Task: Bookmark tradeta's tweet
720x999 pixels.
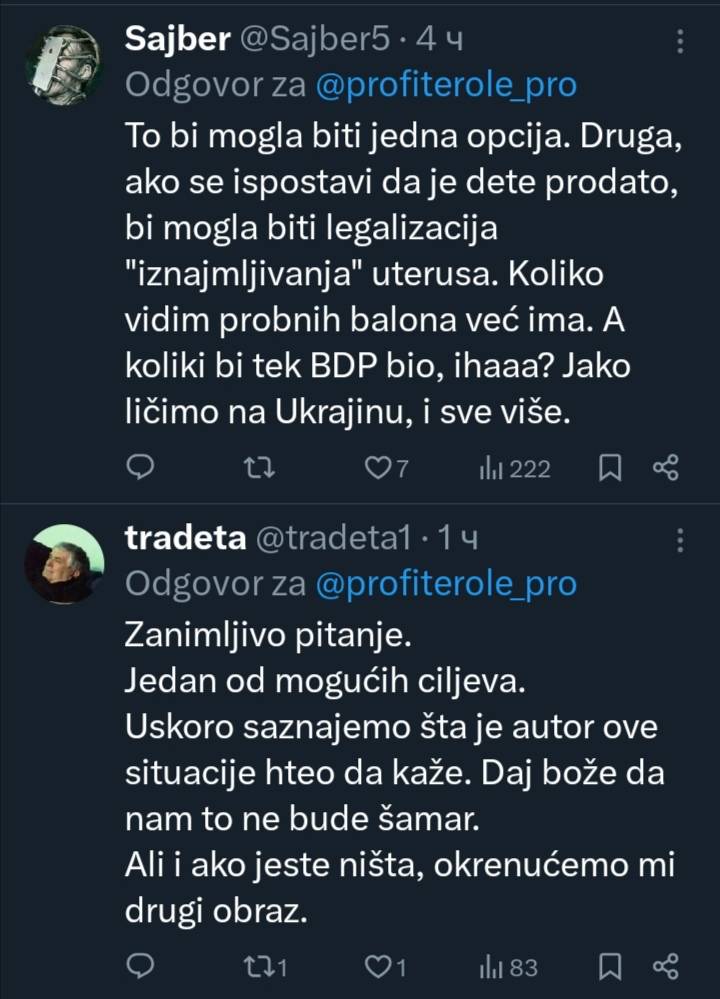Action: 609,966
